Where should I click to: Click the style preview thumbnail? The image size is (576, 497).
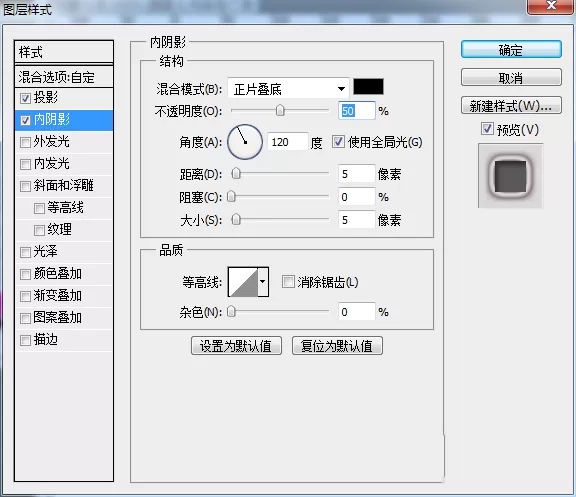click(510, 176)
